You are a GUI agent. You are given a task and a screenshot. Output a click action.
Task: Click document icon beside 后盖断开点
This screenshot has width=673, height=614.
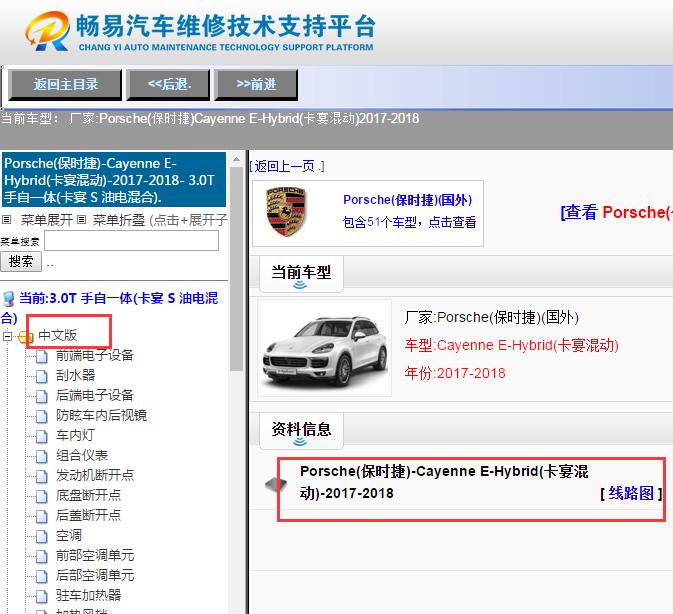[x=42, y=517]
